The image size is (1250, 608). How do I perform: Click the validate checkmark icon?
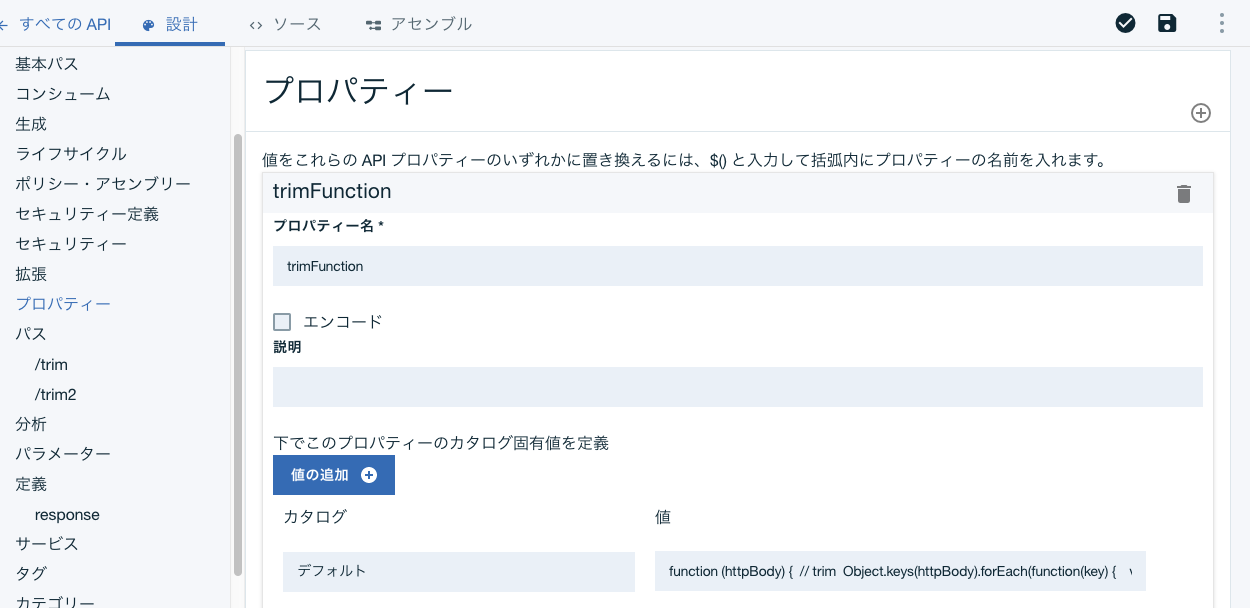pyautogui.click(x=1125, y=23)
